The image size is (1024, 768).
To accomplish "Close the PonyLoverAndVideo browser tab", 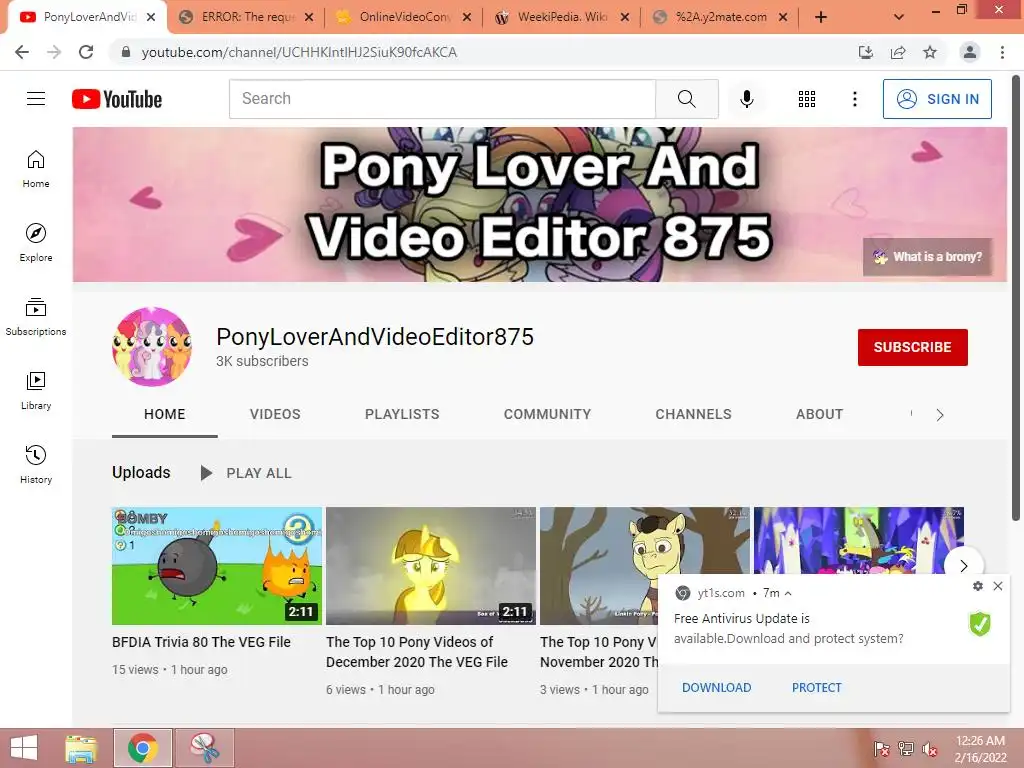I will click(151, 17).
